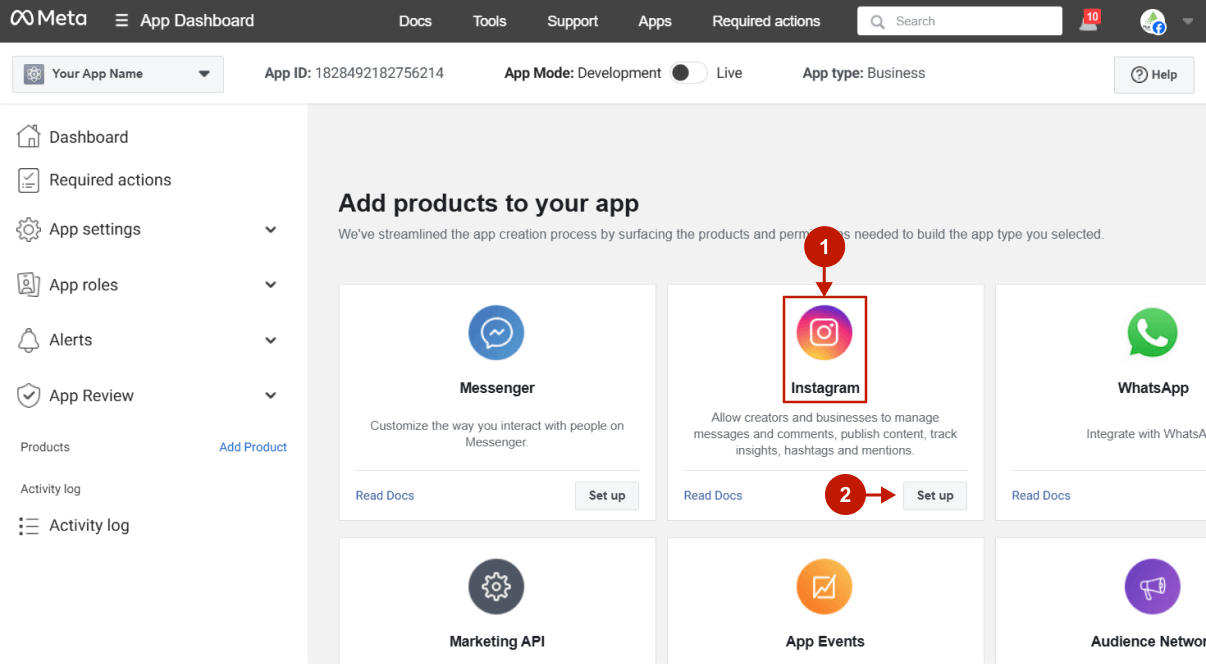Click the App settings gear icon
1206x664 pixels.
(29, 229)
